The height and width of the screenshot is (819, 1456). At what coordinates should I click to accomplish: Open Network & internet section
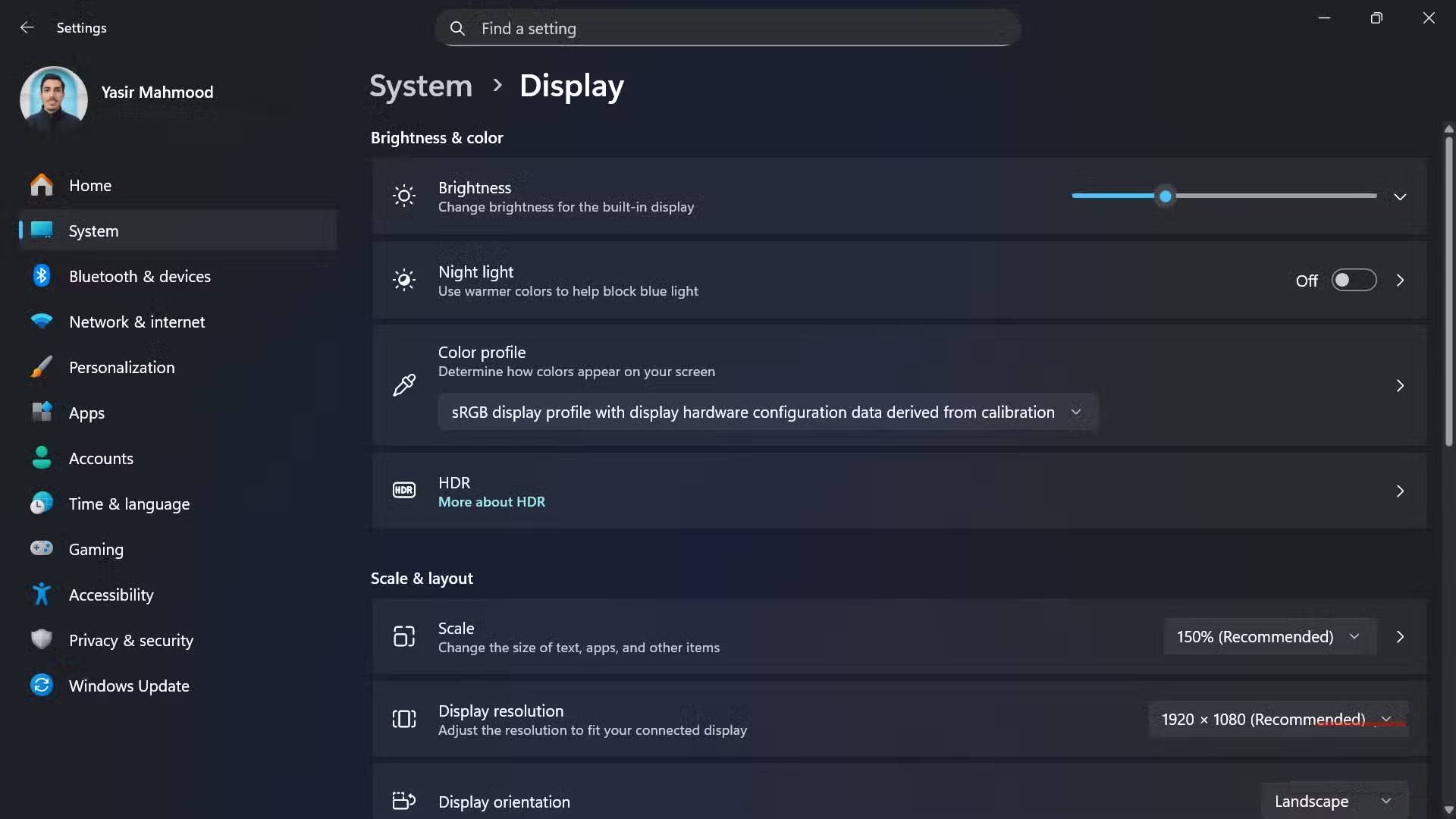tap(137, 322)
